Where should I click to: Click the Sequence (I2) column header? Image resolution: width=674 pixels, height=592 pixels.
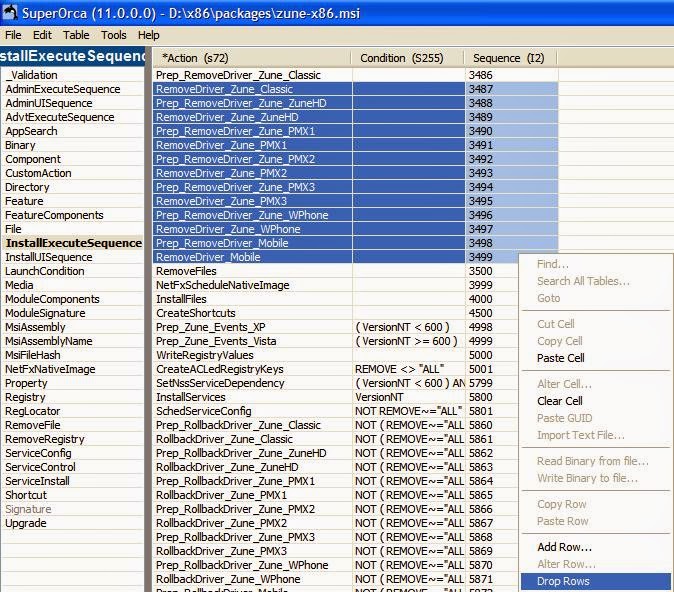pos(511,58)
